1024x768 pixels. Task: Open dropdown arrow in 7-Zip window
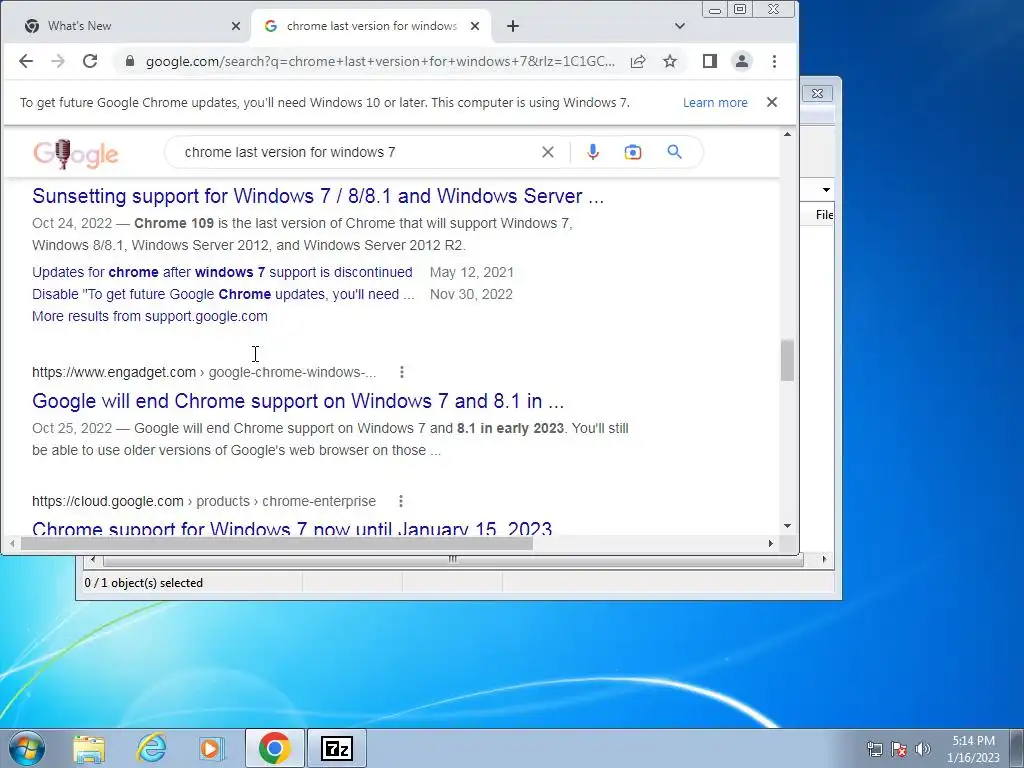point(826,190)
